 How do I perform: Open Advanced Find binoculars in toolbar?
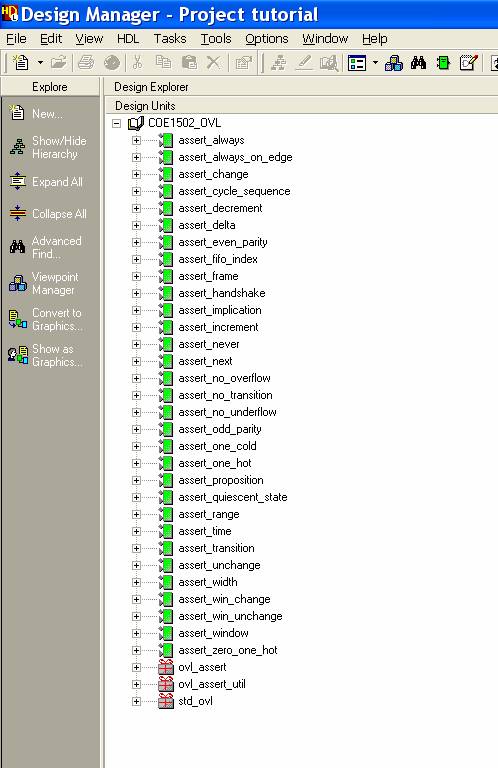coord(418,63)
